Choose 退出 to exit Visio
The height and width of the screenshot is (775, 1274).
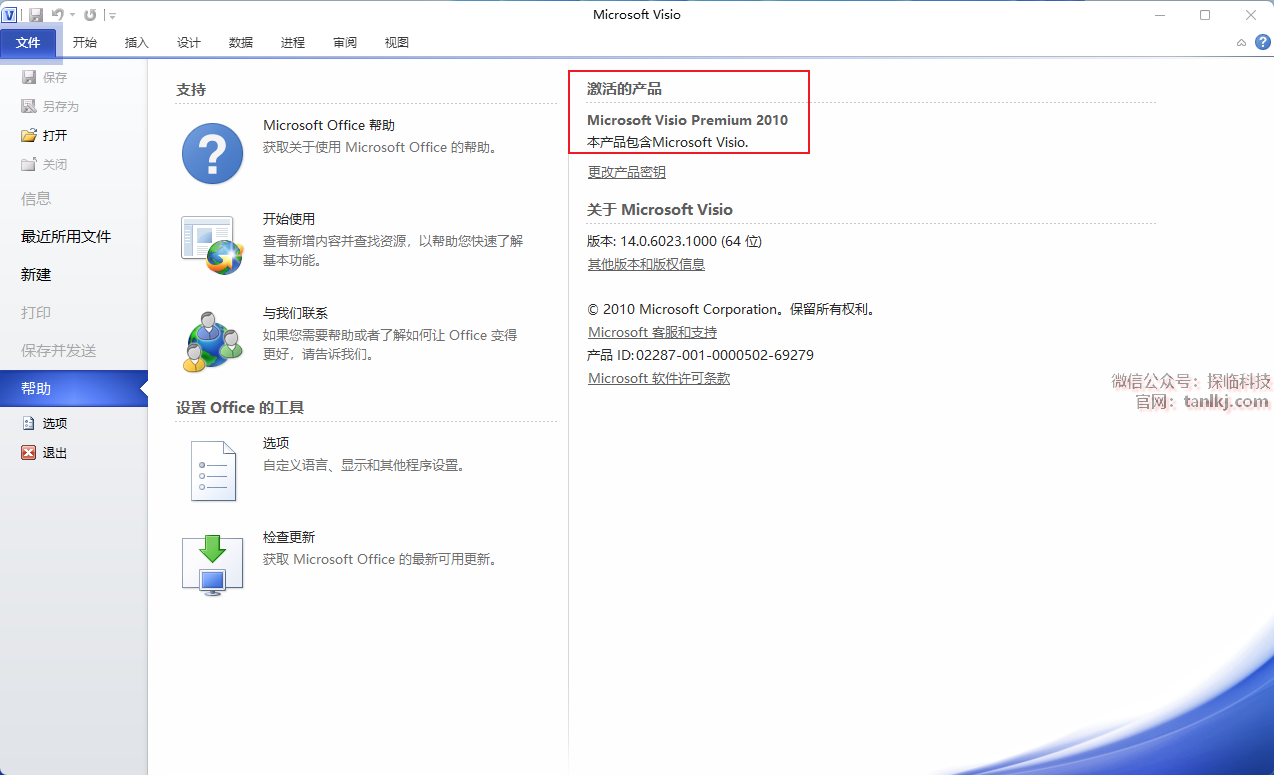coord(54,453)
